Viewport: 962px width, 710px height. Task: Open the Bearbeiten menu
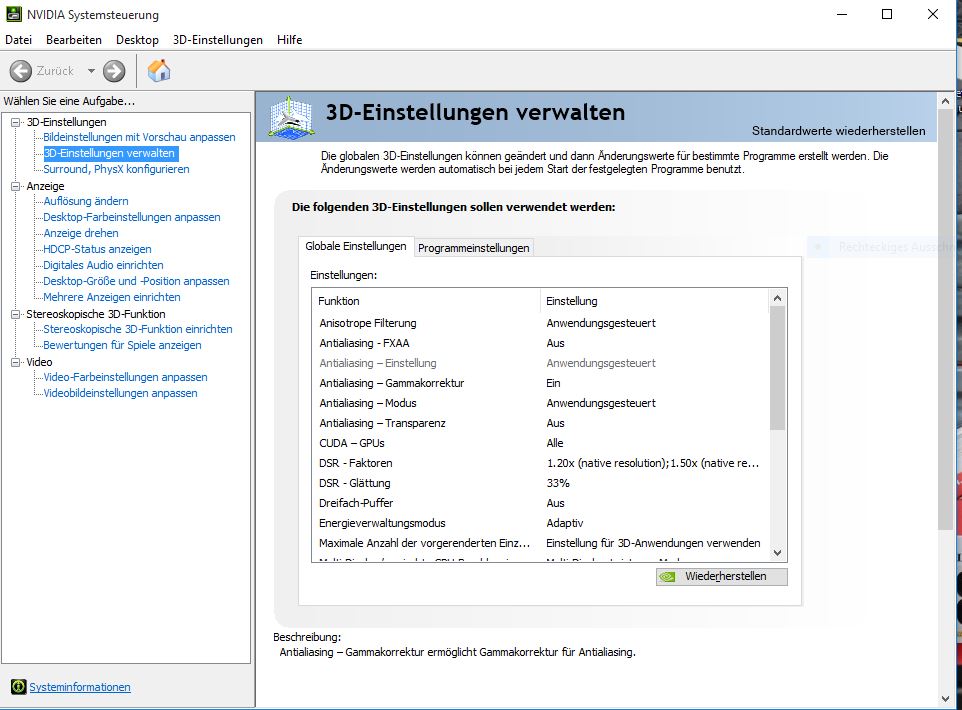tap(74, 40)
